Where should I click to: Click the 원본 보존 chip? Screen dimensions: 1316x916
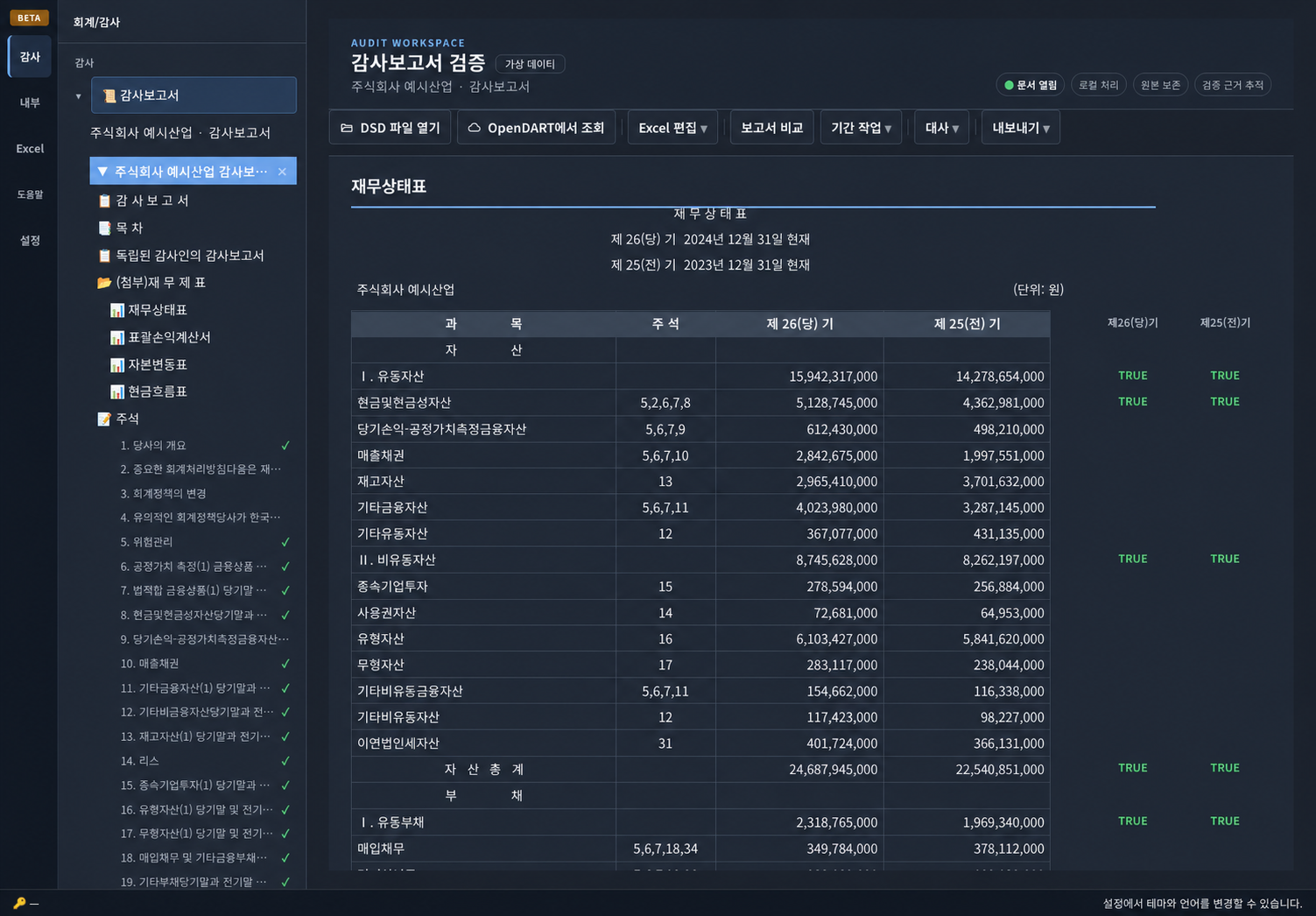point(1160,85)
